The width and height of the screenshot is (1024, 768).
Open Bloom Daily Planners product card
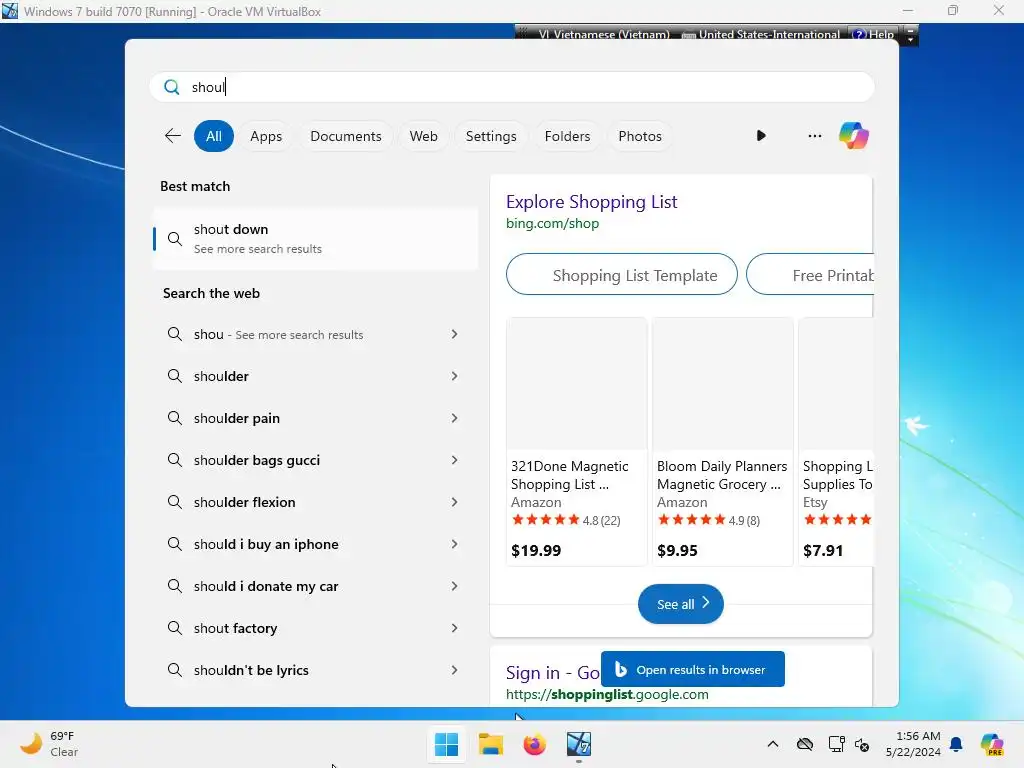tap(722, 441)
